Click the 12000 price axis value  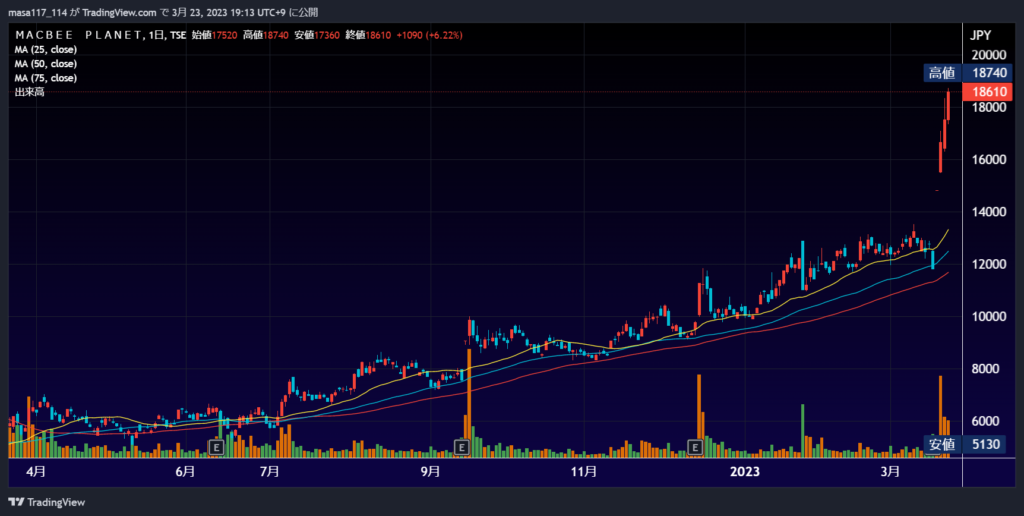point(989,264)
